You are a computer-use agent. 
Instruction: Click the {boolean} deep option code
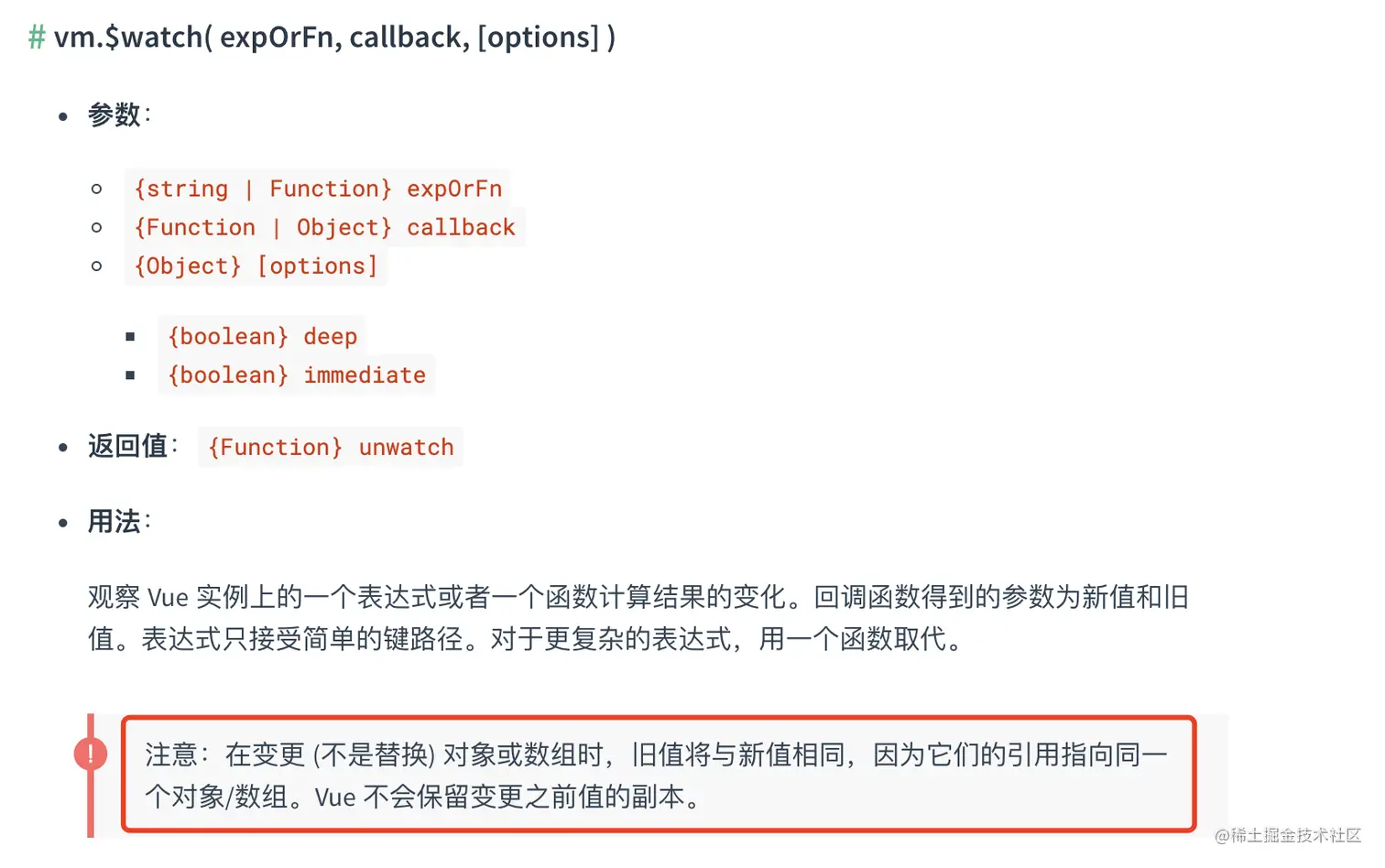click(x=262, y=337)
